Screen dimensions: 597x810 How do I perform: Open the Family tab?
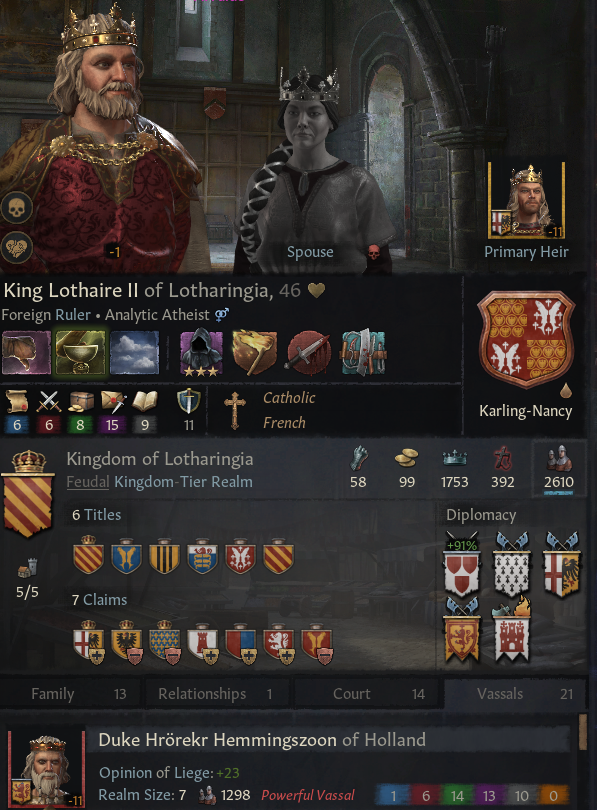tap(70, 693)
